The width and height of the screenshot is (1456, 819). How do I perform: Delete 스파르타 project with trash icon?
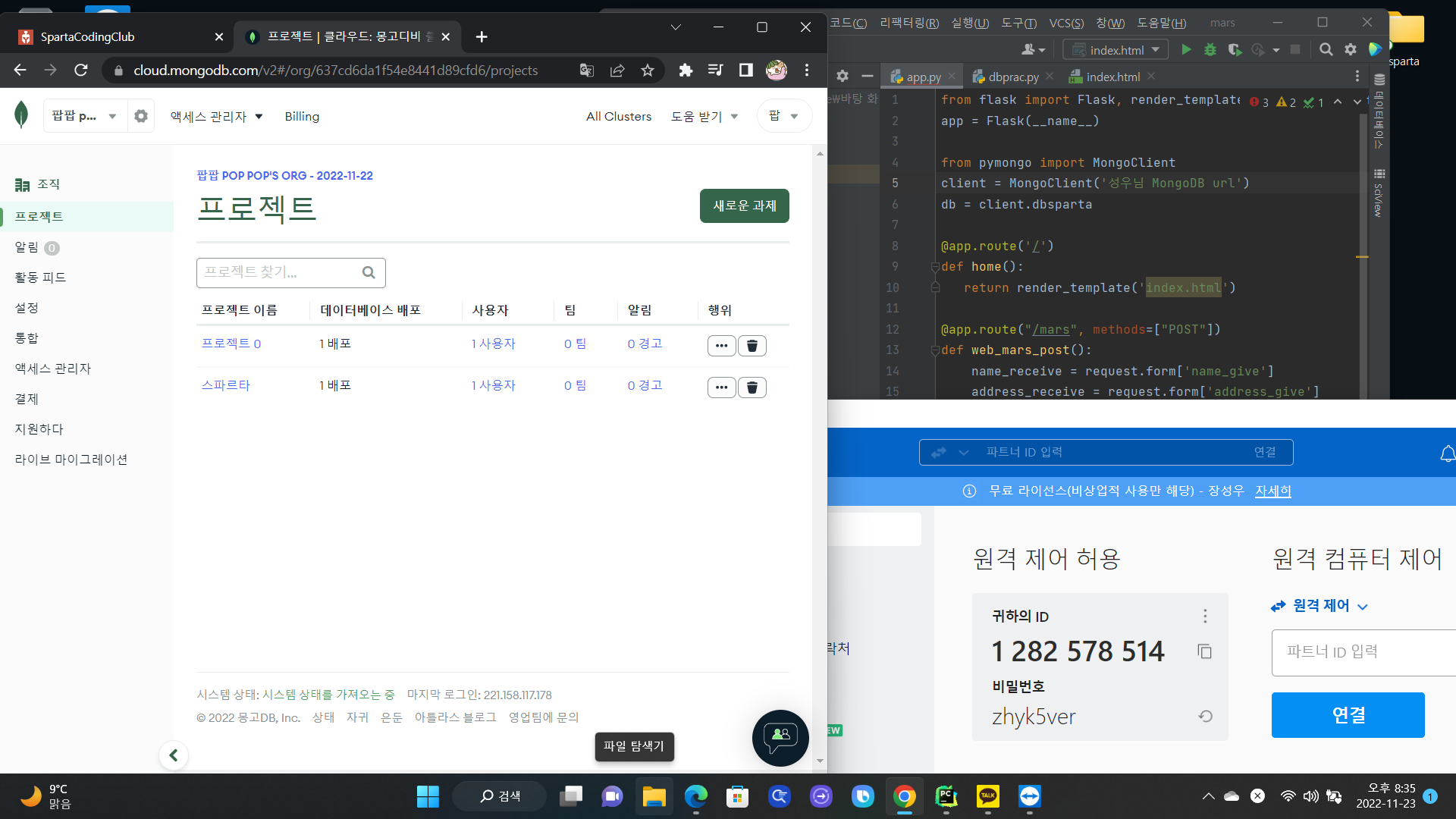tap(752, 388)
